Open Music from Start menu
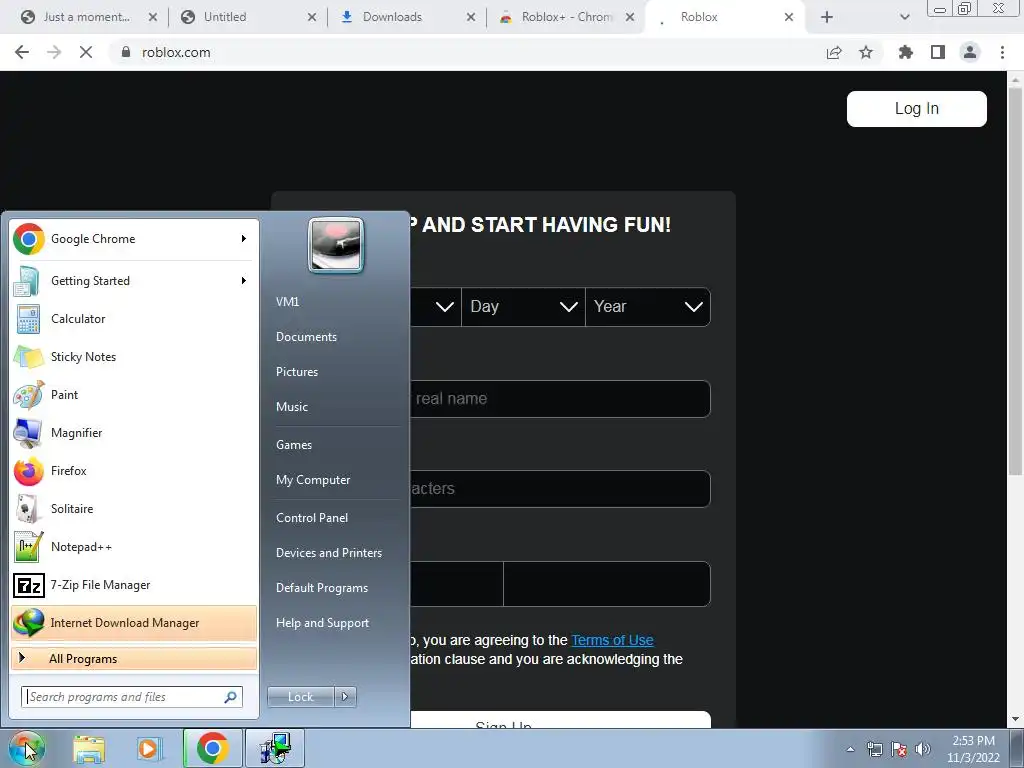1024x768 pixels. point(292,407)
